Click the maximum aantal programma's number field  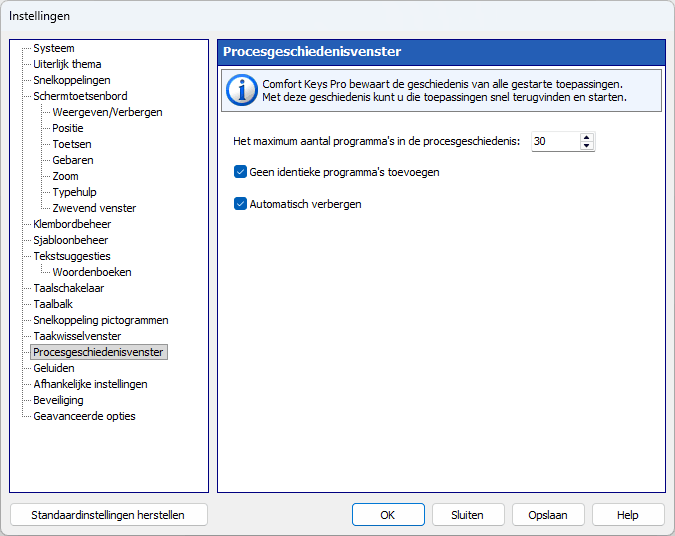(555, 141)
